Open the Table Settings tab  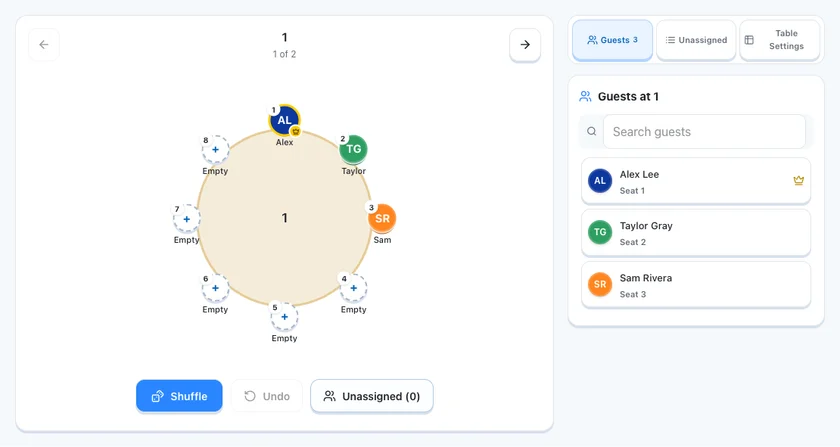point(779,40)
